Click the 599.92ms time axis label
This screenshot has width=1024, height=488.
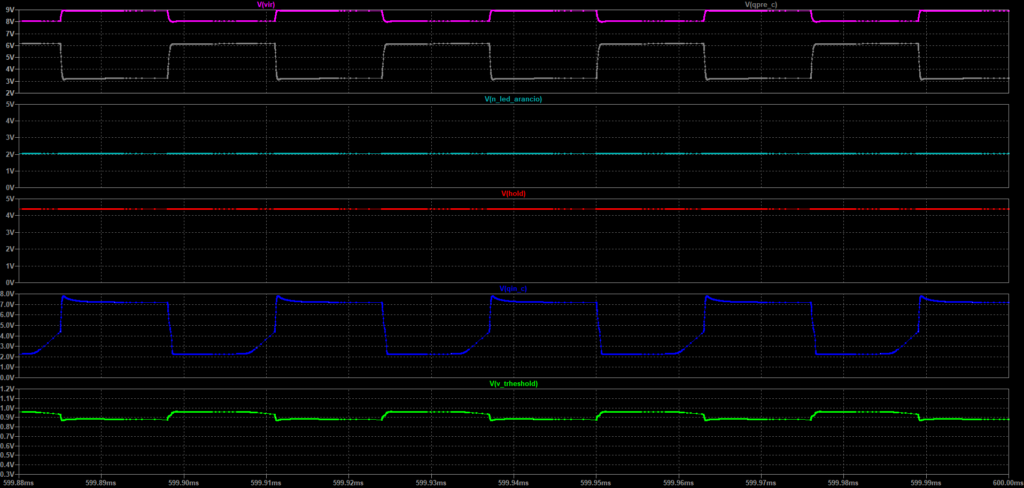(x=348, y=482)
